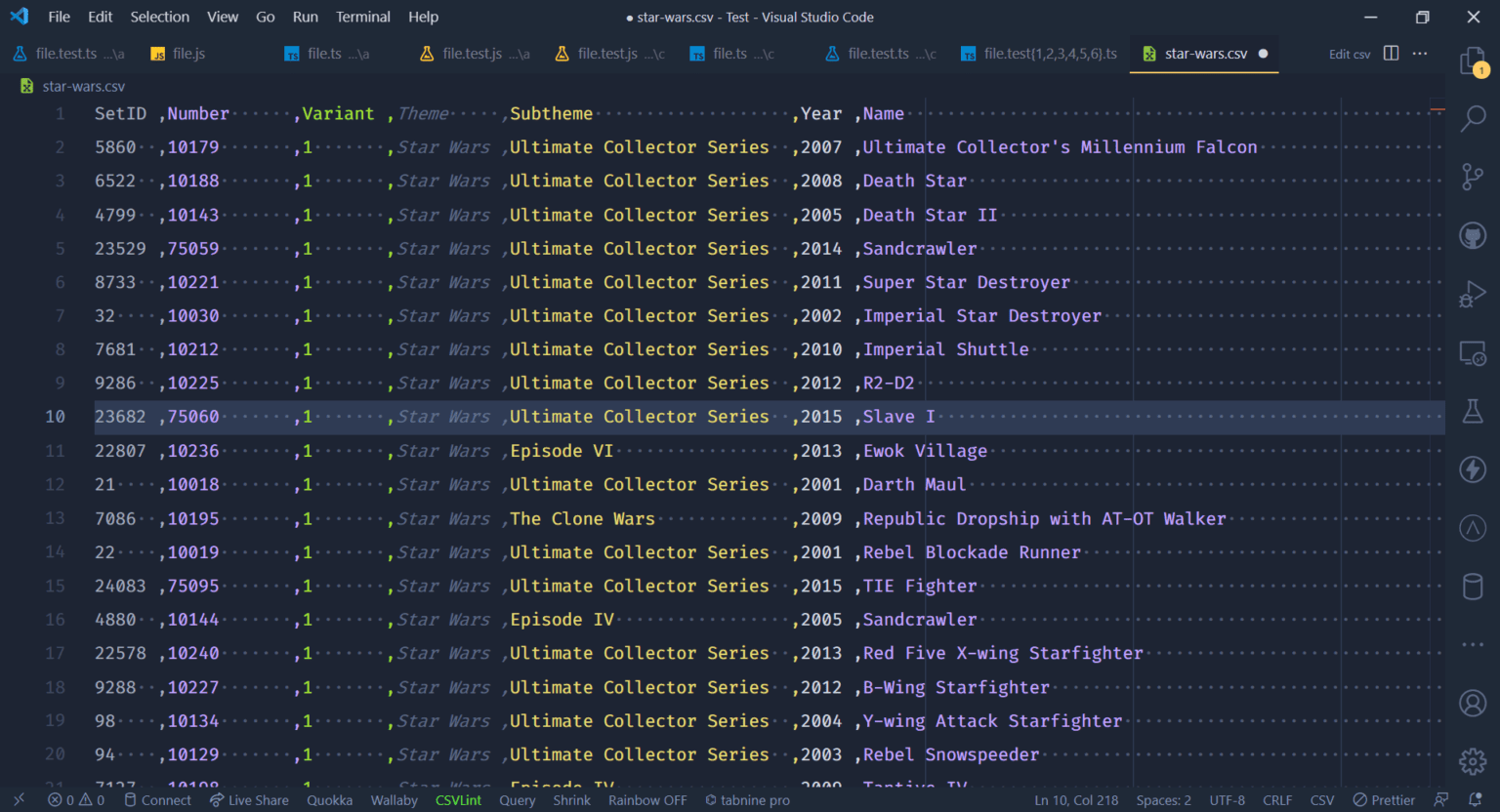Toggle the Prettier formatter status item
Screen dimensions: 1500x812
[1384, 799]
